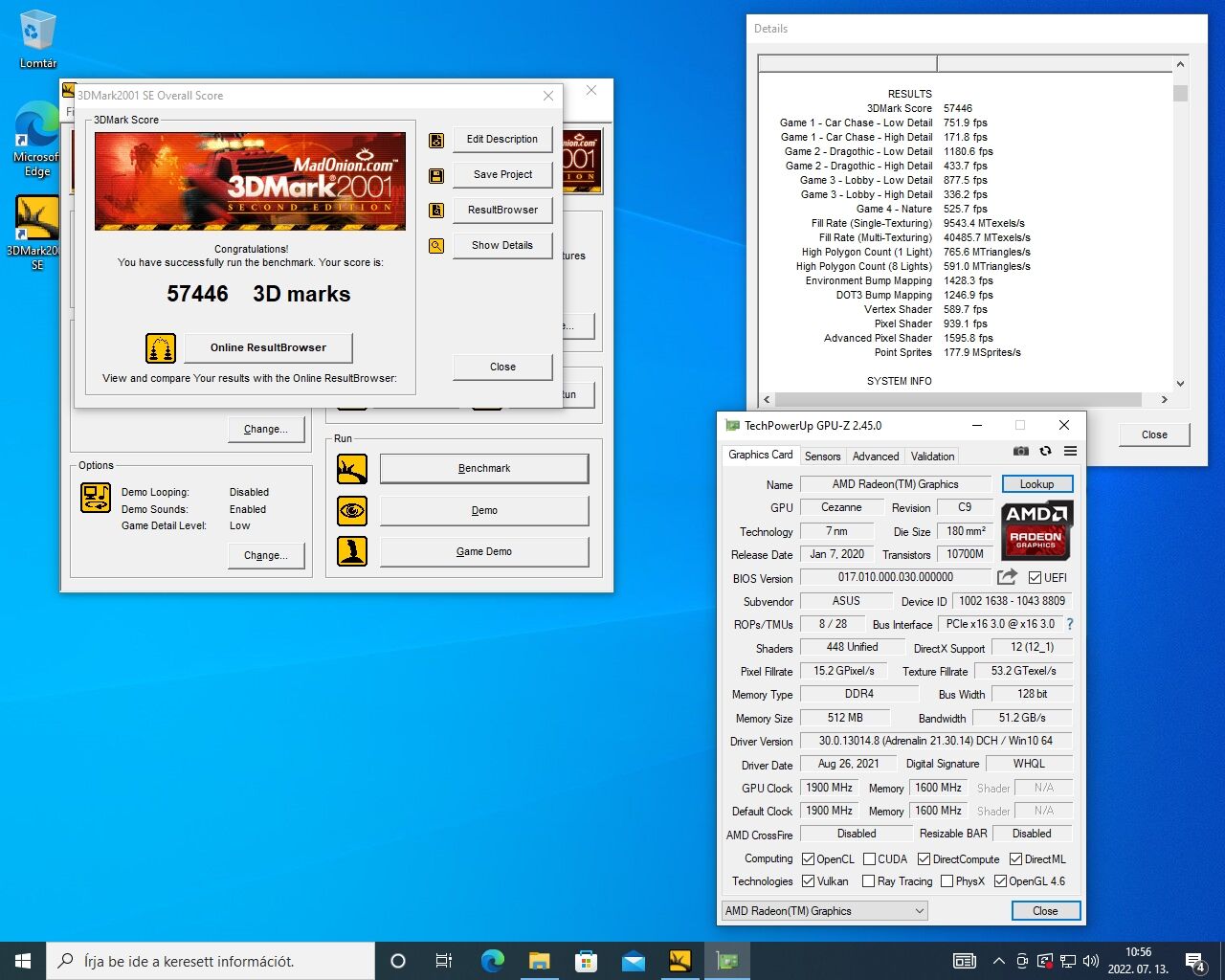The image size is (1225, 980).
Task: Click the Lookup button in GPU-Z
Action: click(x=1037, y=484)
